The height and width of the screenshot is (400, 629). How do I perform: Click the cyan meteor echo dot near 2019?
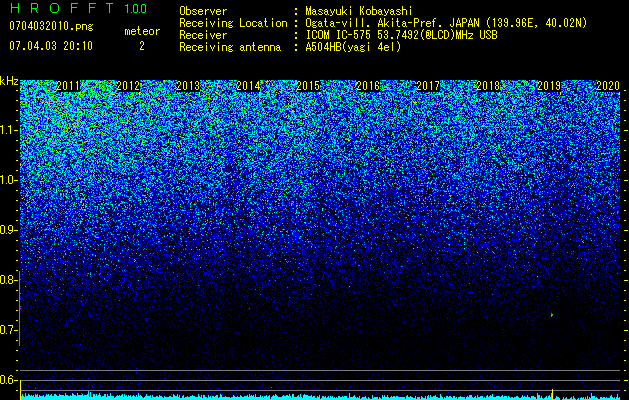[552, 315]
